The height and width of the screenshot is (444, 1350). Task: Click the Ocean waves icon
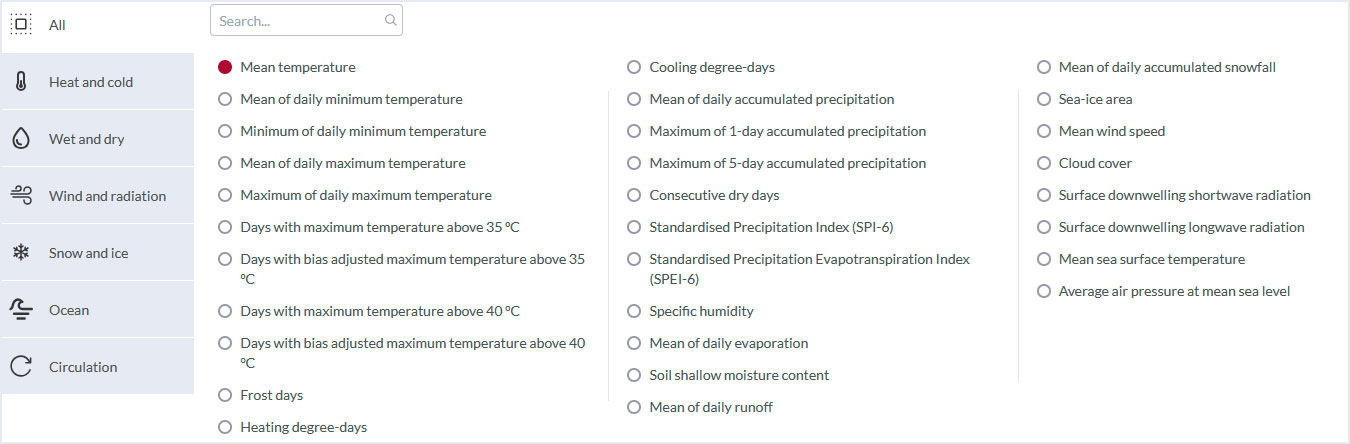21,310
